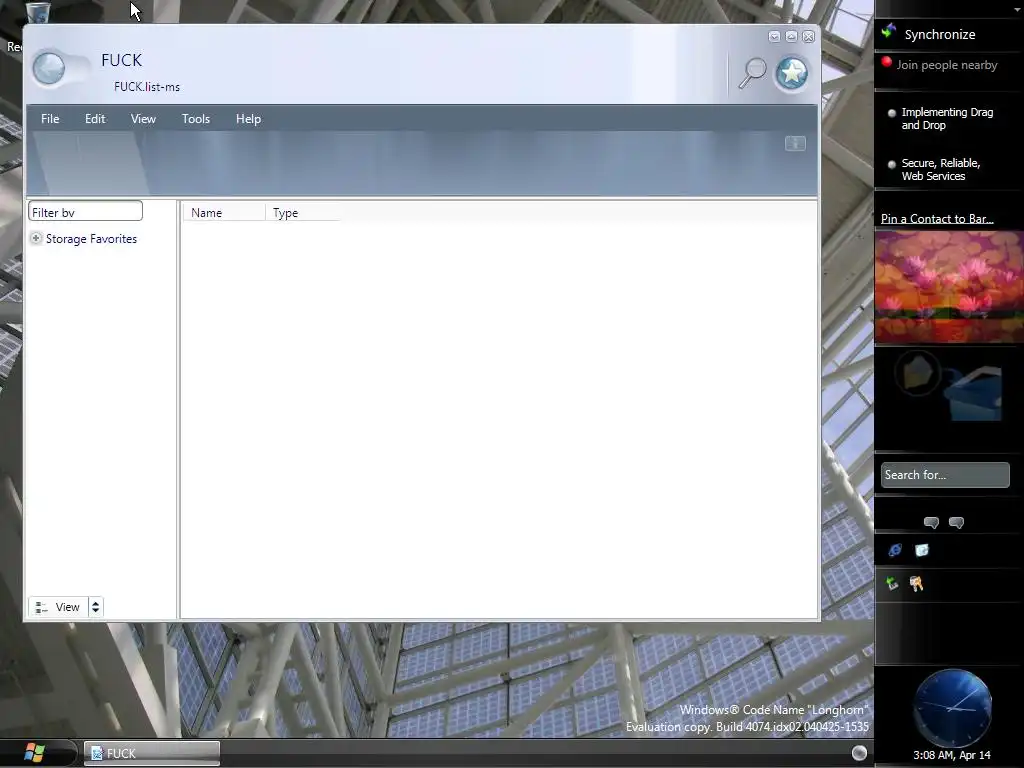Select the Storage Favorites tree label

pos(91,239)
